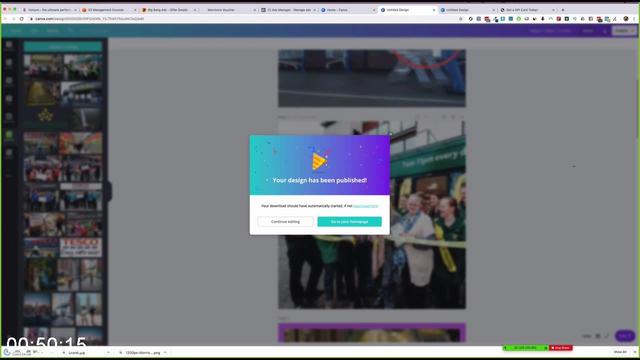640x360 pixels.
Task: Click the purple-bordered page at canvas bottom
Action: coord(372,333)
